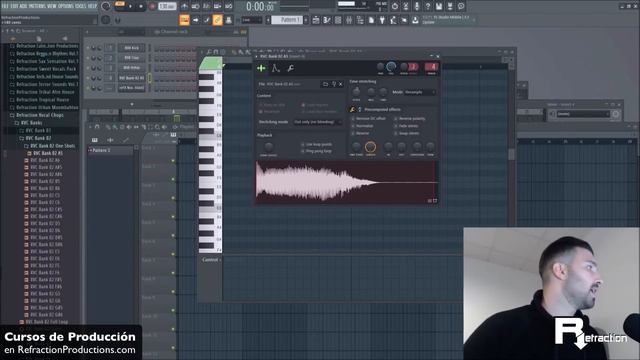Open the miscellaneous wrench tab in the sampler
Screen dimensions: 640x360
(290, 68)
